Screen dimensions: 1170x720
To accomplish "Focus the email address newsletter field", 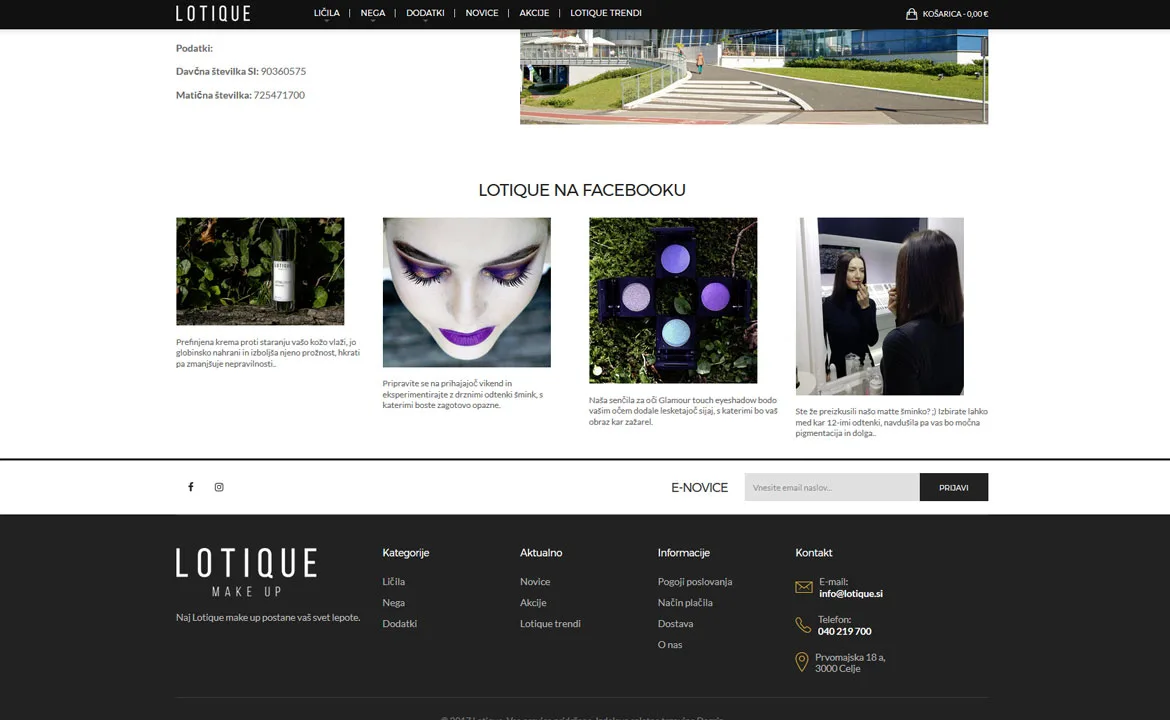I will 832,487.
